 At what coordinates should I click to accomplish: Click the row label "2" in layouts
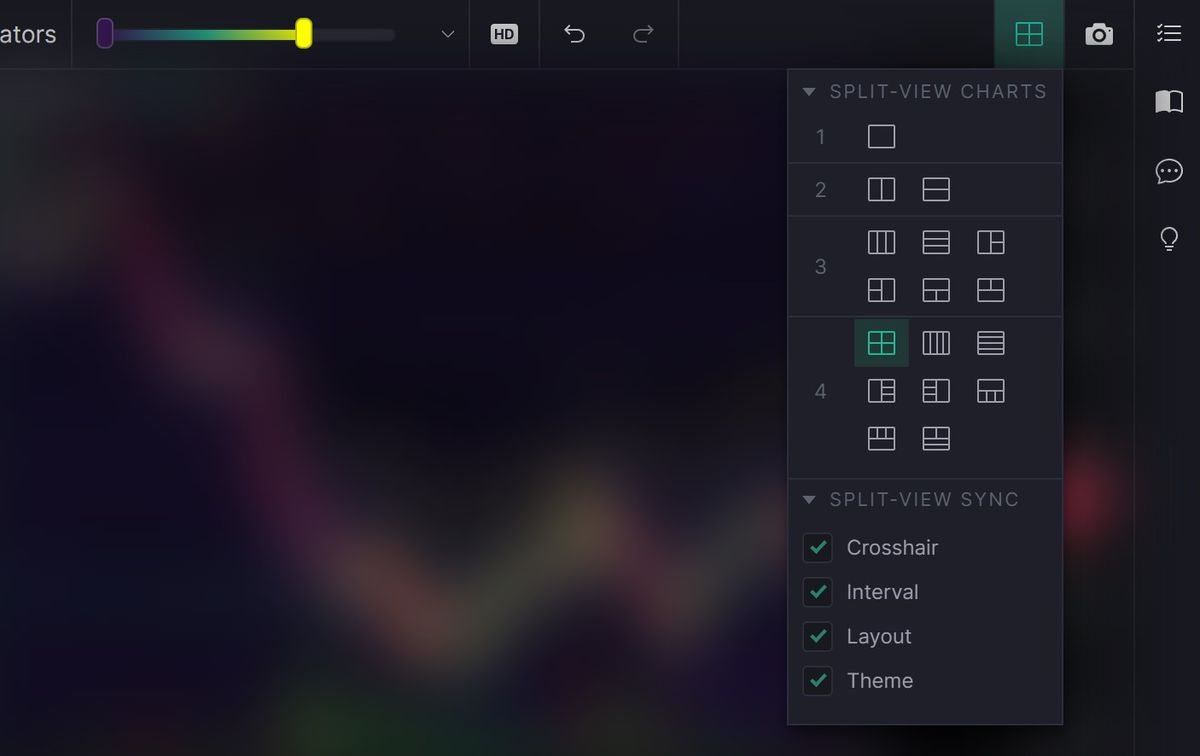point(820,190)
